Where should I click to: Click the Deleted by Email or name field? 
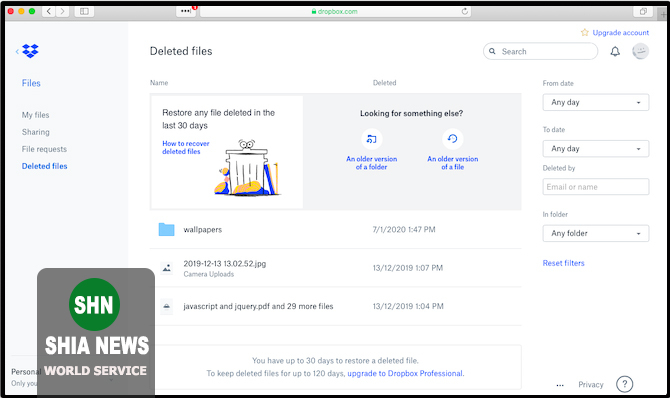tap(596, 187)
